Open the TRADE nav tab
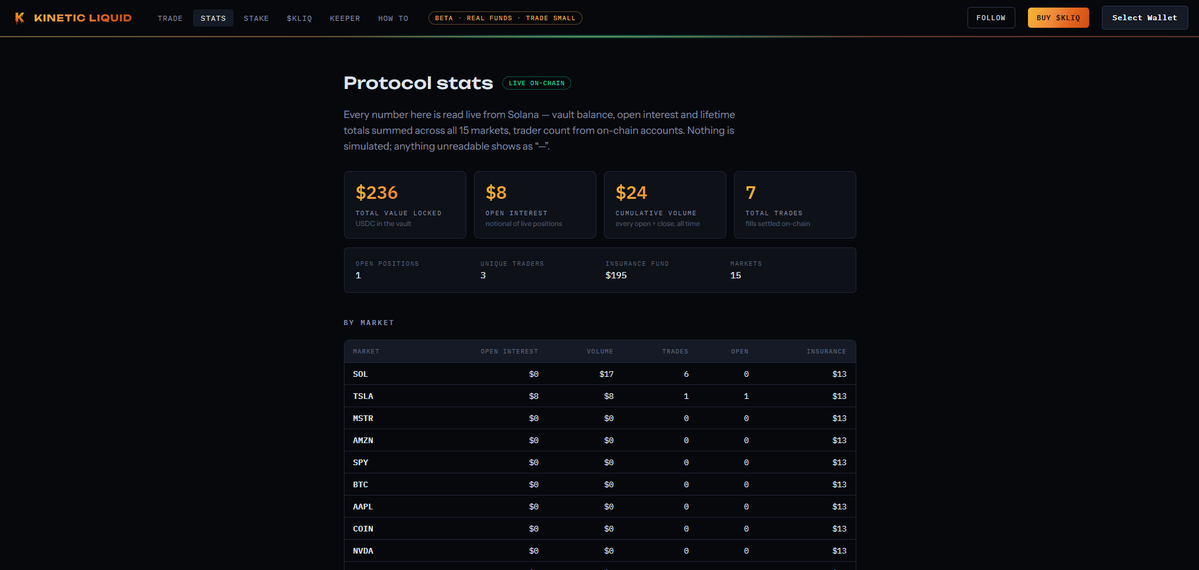Image resolution: width=1199 pixels, height=570 pixels. (170, 18)
